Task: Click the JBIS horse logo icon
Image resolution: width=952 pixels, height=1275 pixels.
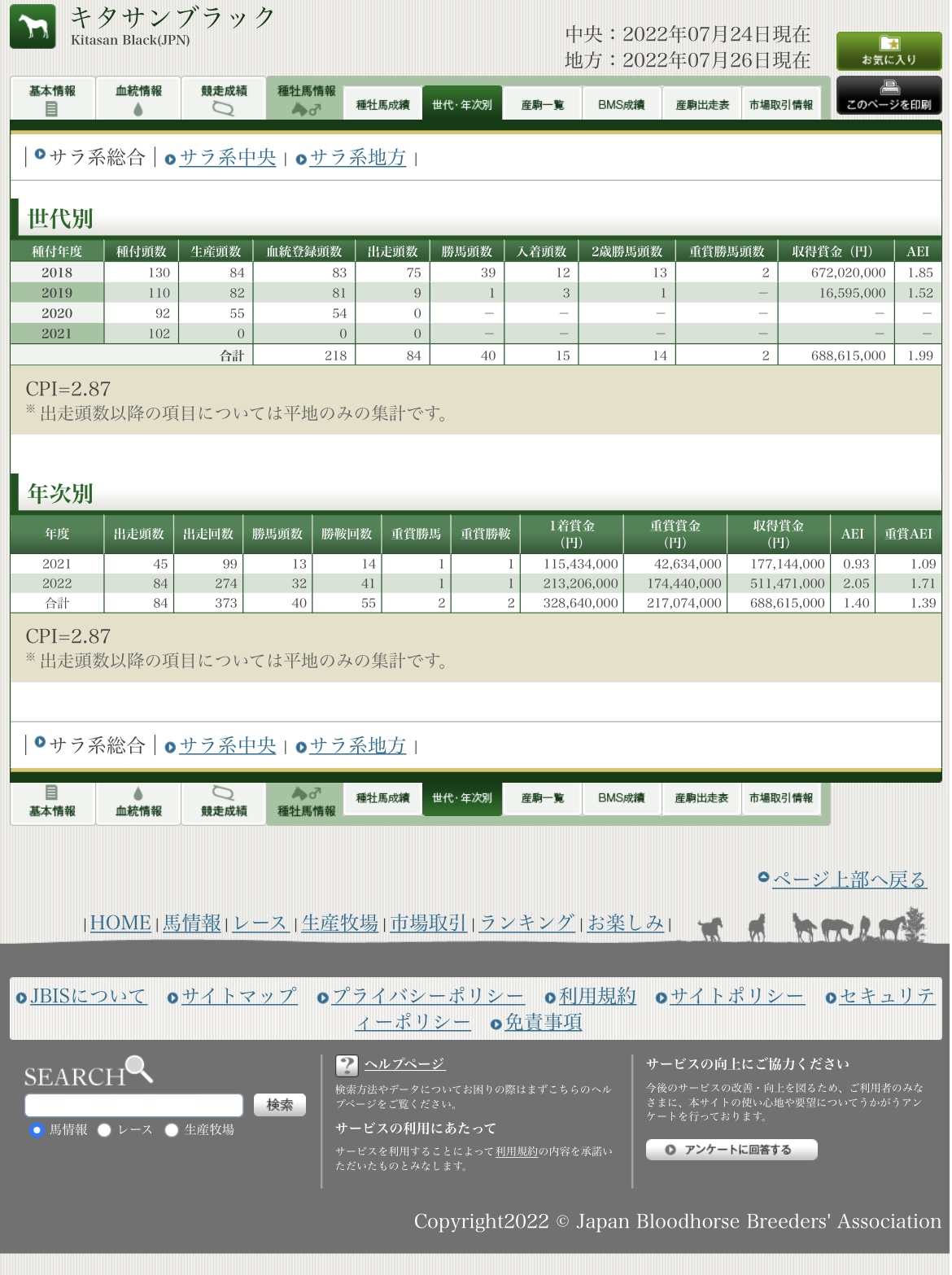Action: tap(33, 26)
